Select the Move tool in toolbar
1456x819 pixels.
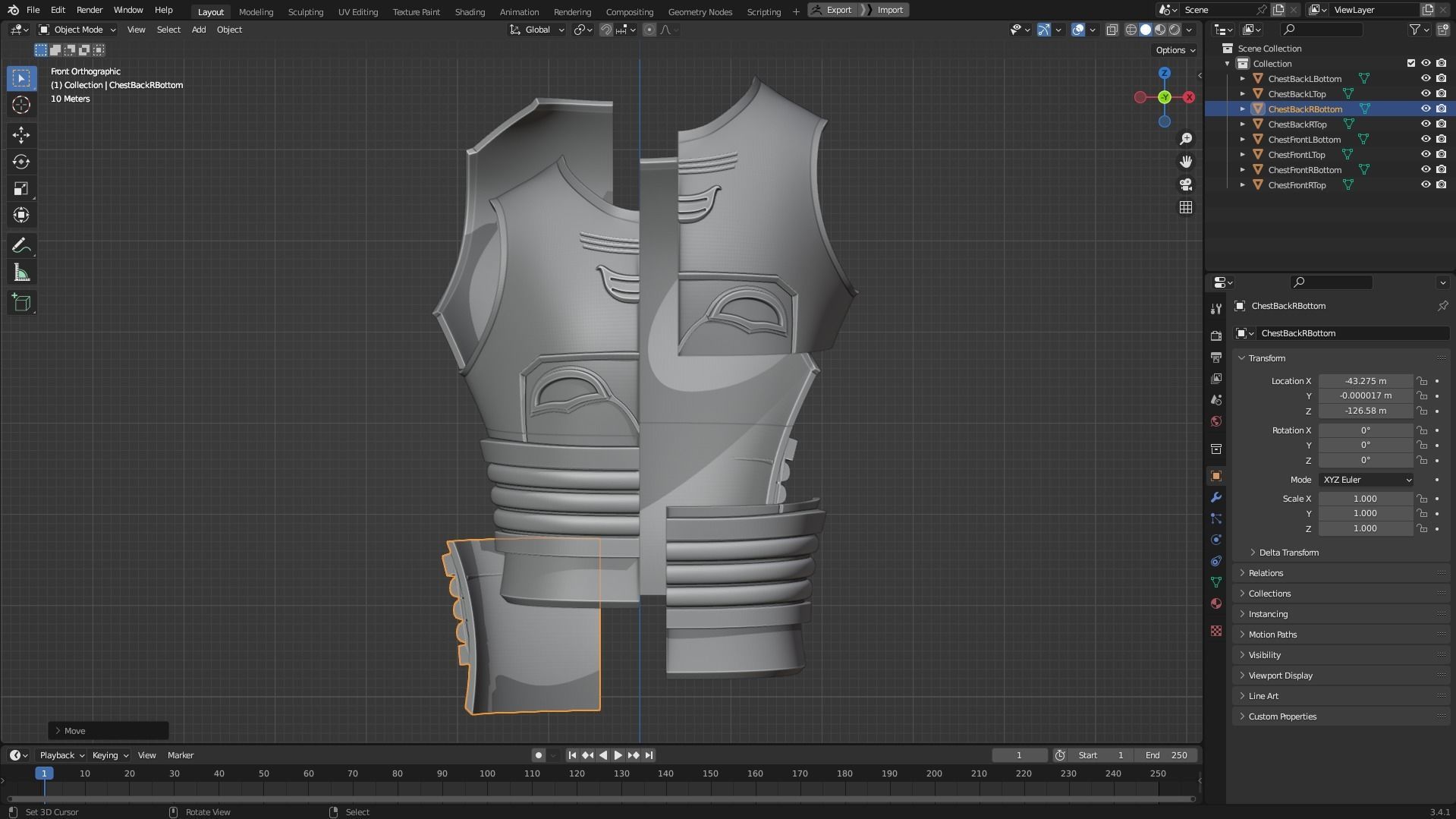[x=21, y=135]
